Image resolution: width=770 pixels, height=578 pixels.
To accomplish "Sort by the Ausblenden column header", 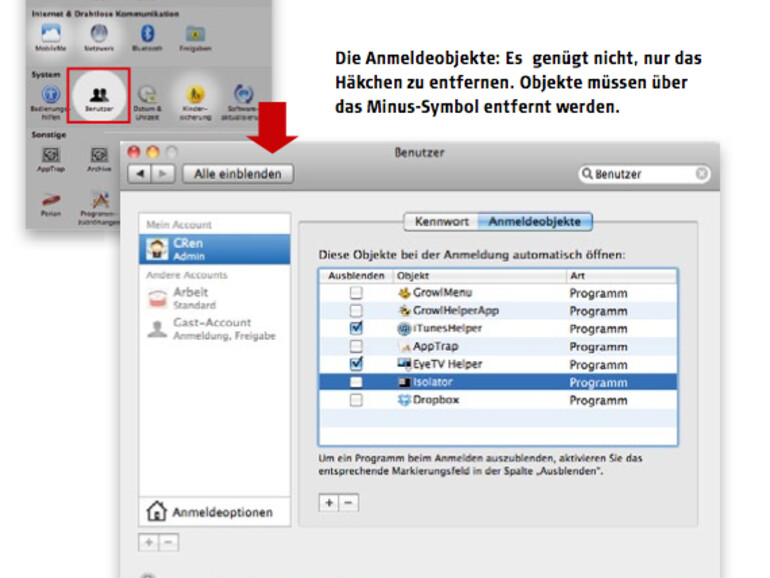I will (356, 276).
